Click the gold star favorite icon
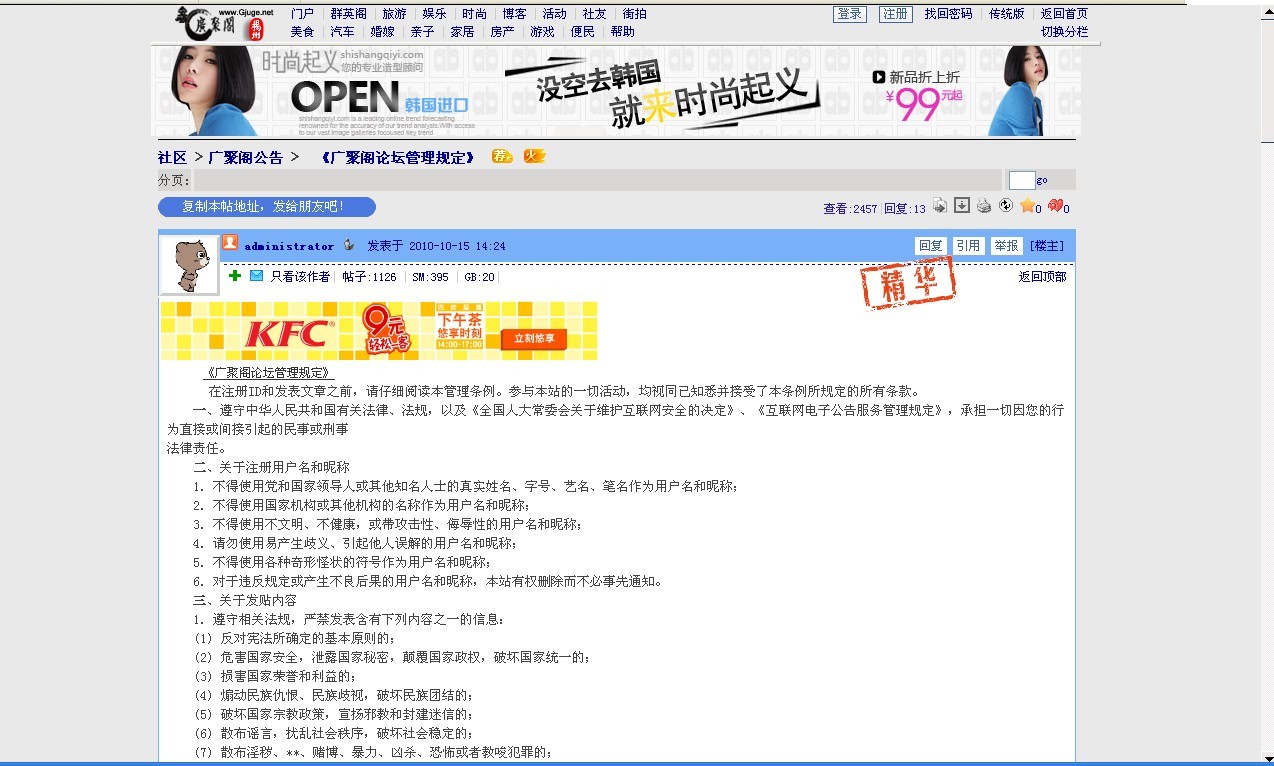Image resolution: width=1274 pixels, height=766 pixels. pyautogui.click(x=1027, y=205)
